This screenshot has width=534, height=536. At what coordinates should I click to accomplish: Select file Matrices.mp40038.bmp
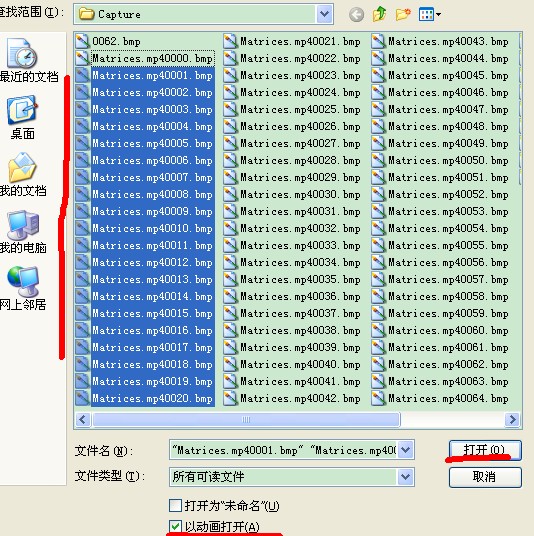coord(300,330)
